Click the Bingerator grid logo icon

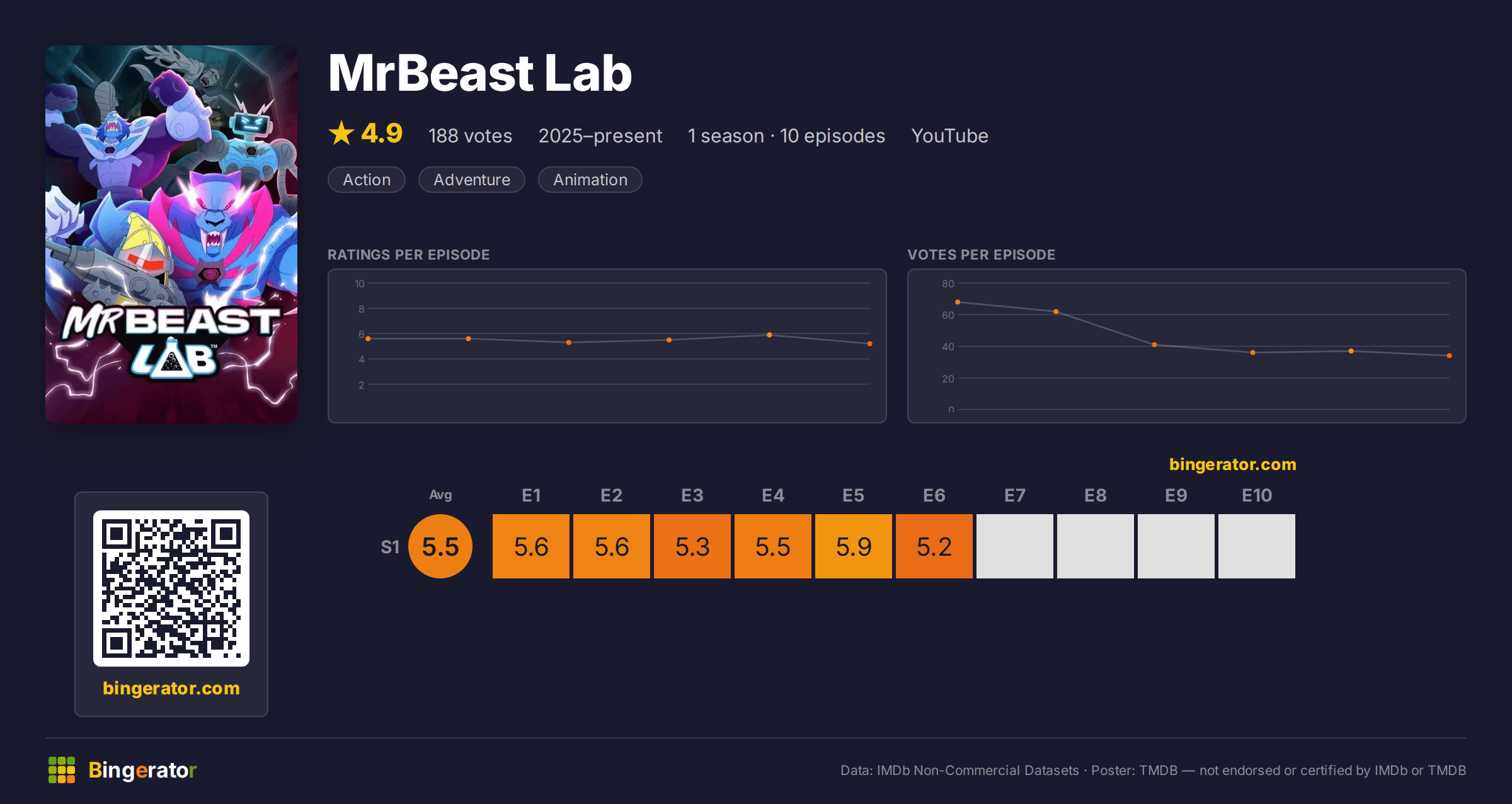coord(62,770)
